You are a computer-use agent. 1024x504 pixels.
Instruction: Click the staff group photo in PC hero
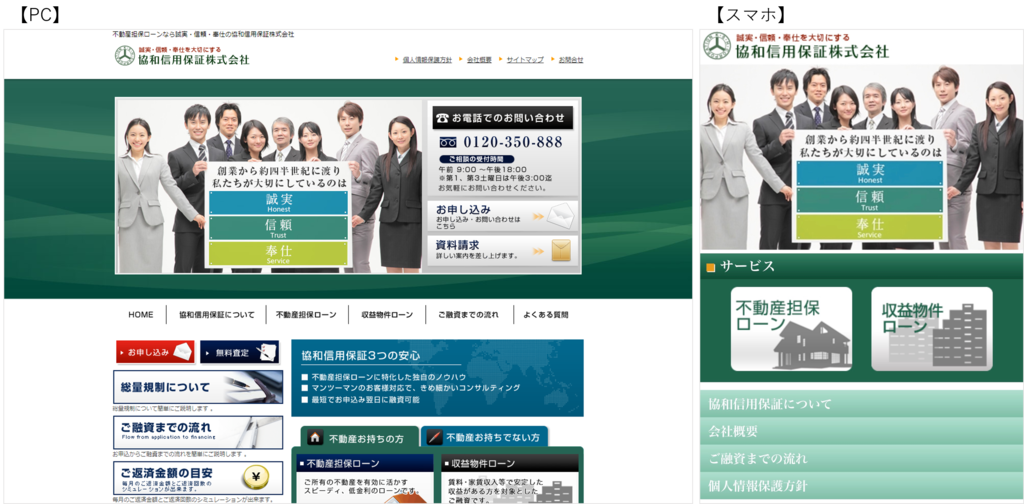pos(270,186)
